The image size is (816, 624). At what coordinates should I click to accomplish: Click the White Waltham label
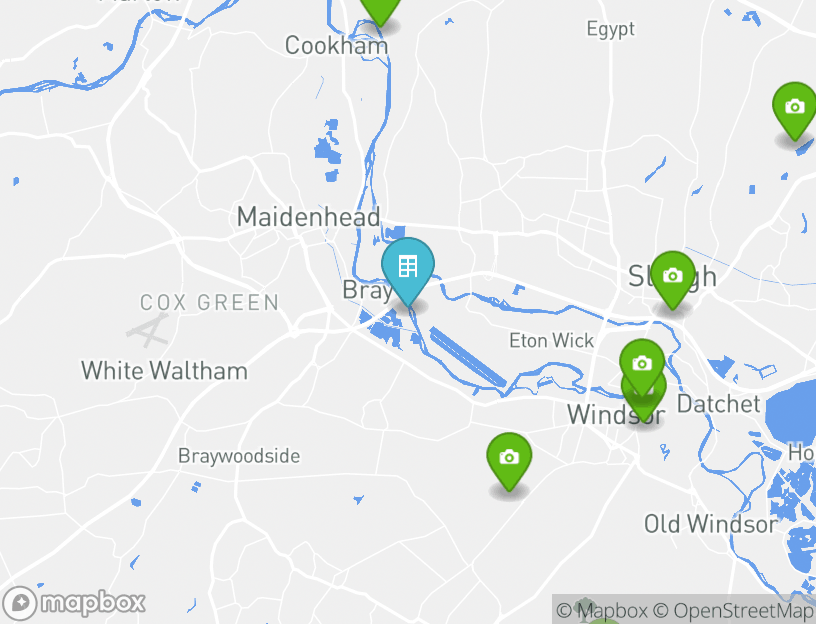(164, 371)
